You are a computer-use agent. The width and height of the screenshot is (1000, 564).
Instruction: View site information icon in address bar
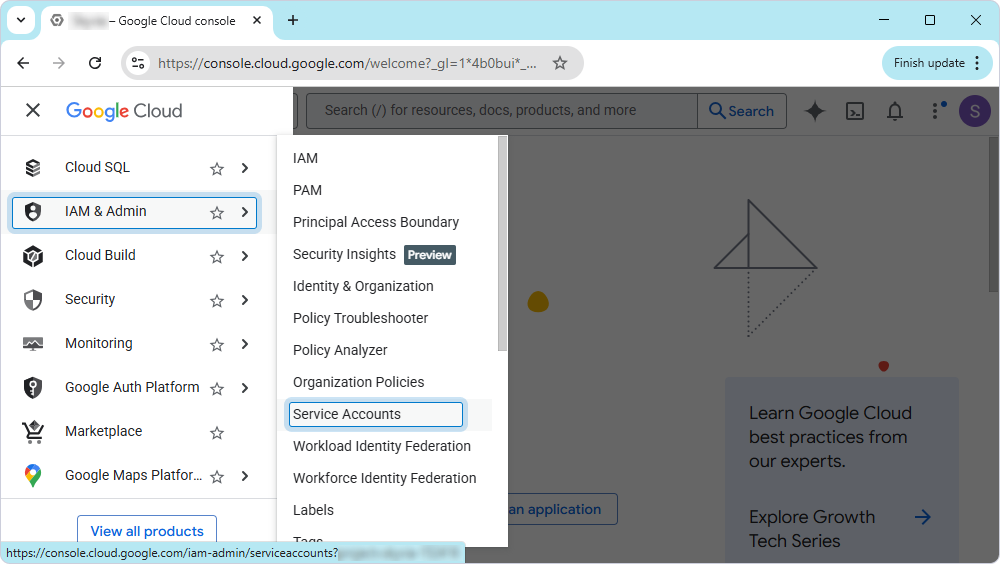(138, 63)
